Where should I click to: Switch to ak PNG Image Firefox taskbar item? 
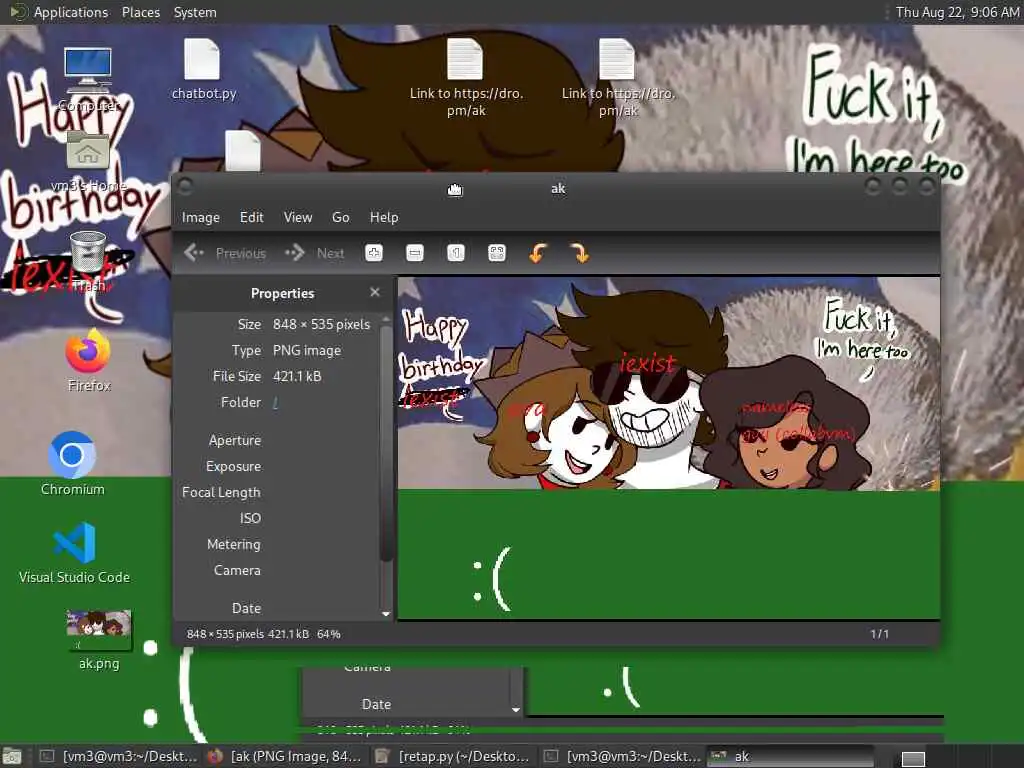285,756
